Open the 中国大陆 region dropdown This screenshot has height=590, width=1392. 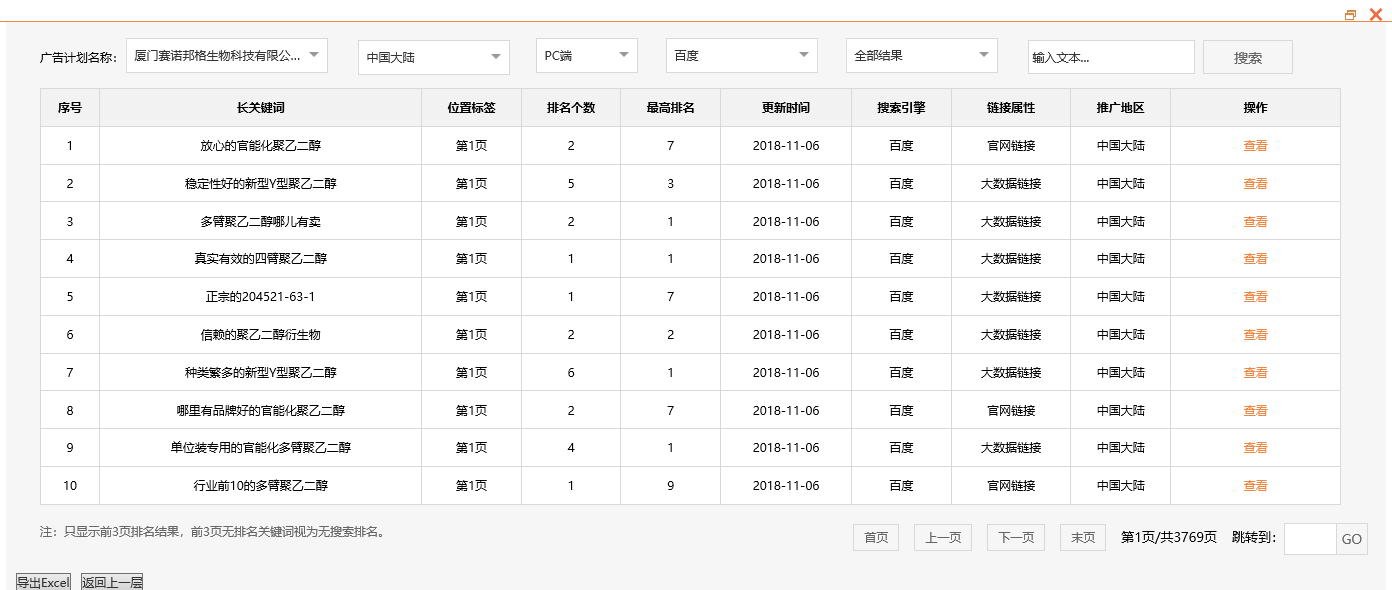432,55
